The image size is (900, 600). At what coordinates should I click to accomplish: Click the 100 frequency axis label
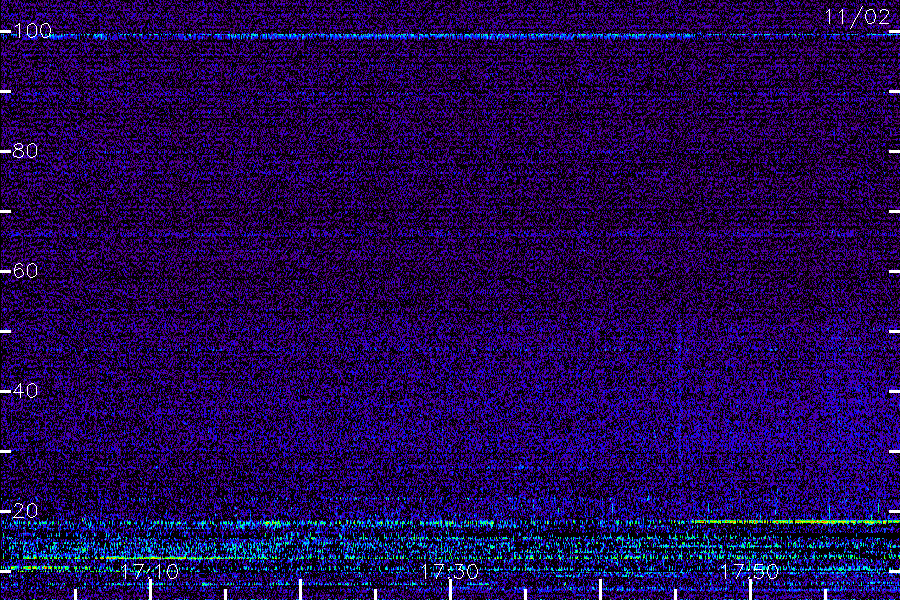pos(32,30)
